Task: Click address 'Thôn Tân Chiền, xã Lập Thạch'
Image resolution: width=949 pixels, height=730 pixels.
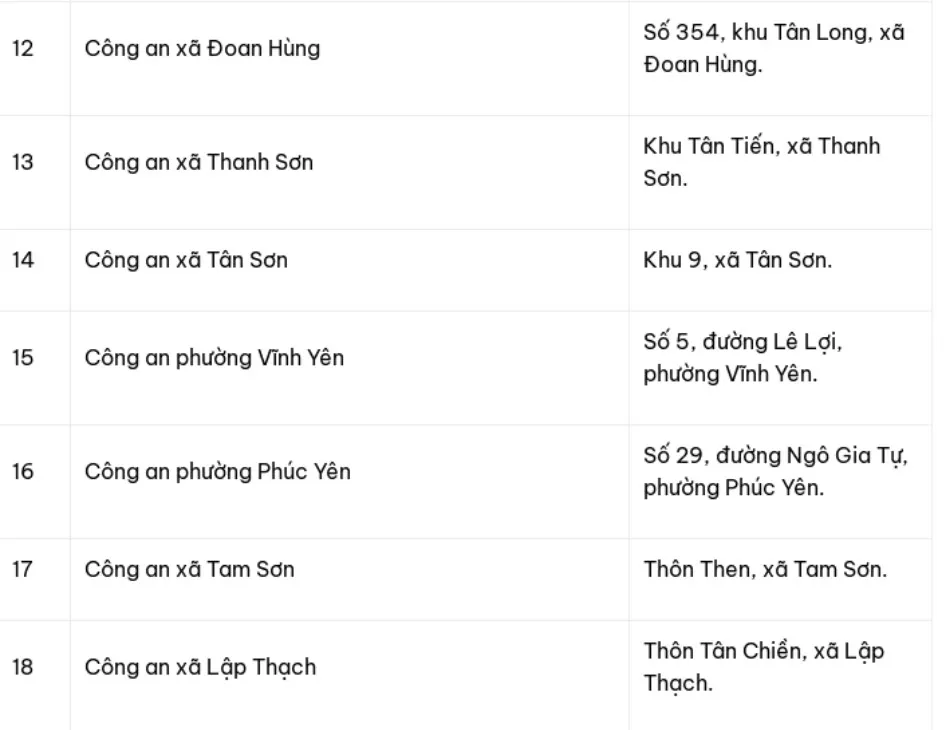Action: (x=764, y=667)
